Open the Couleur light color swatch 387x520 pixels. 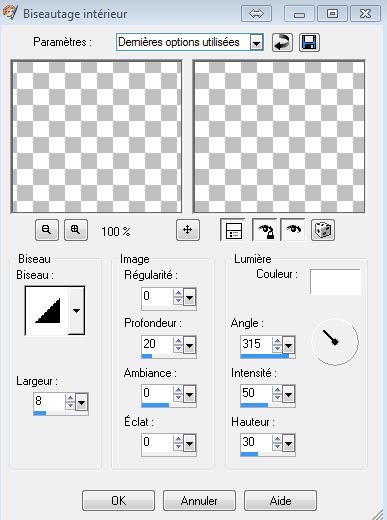(x=335, y=282)
